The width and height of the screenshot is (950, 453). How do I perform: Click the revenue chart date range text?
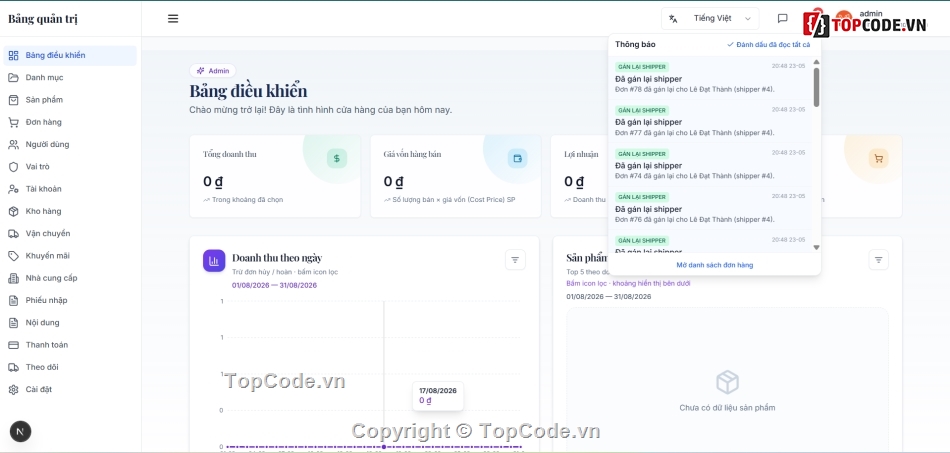click(274, 285)
